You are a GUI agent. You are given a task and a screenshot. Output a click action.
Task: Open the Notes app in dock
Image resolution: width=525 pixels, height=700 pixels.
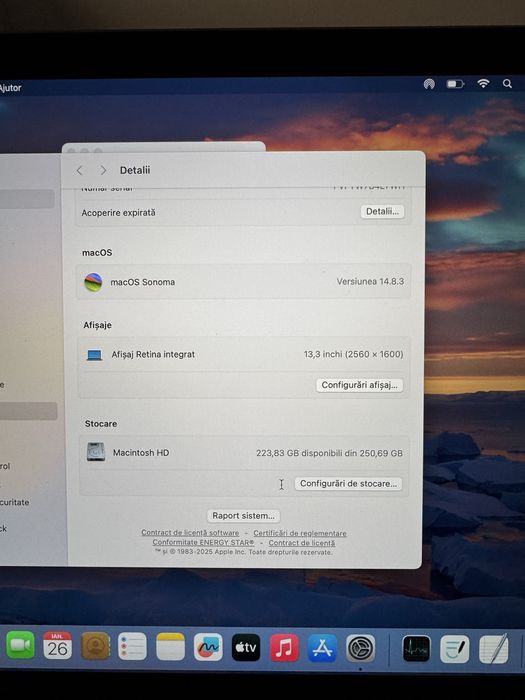(171, 647)
